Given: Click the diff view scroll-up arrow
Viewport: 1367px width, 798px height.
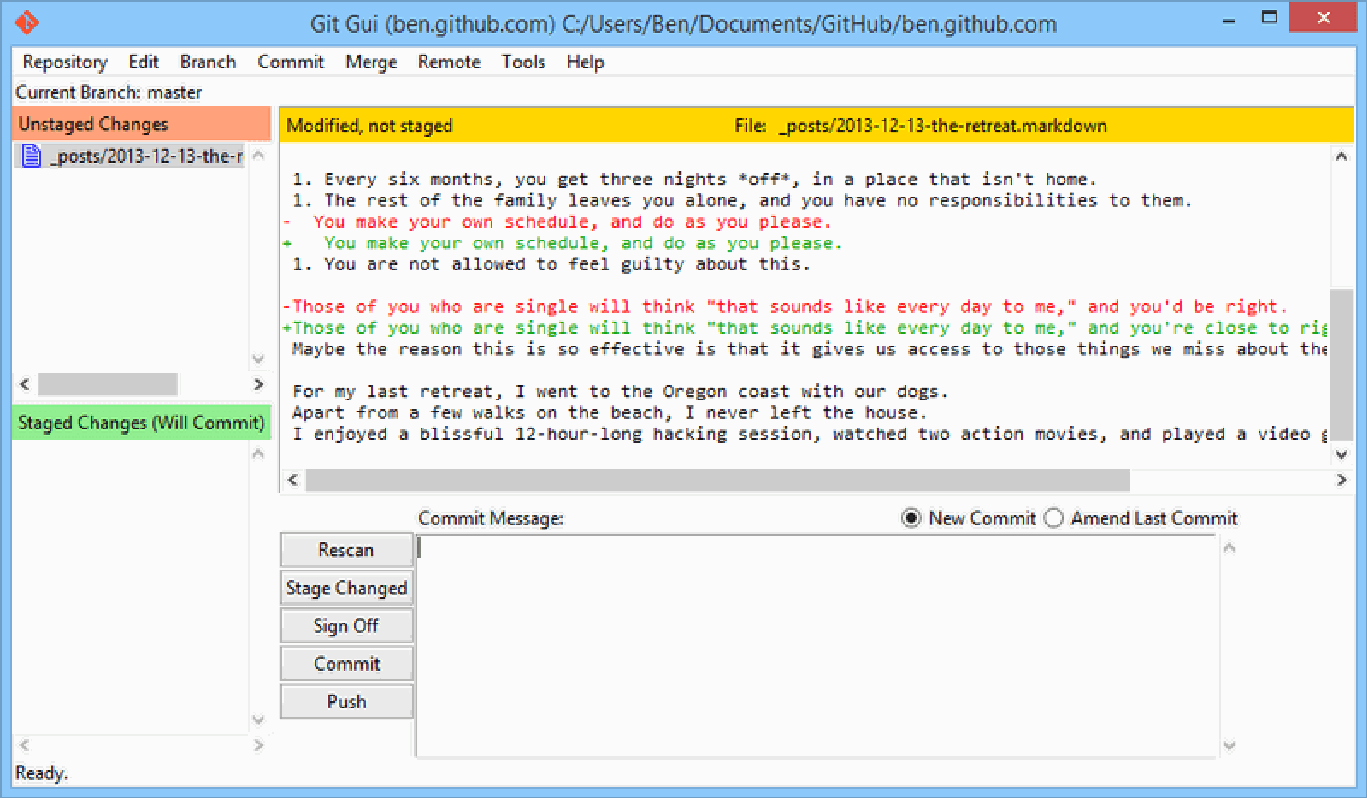Looking at the screenshot, I should 1341,157.
